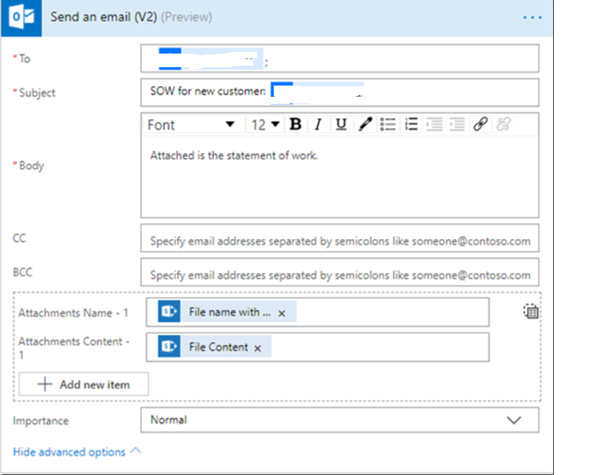Image resolution: width=601 pixels, height=475 pixels.
Task: Click the To recipients field
Action: pos(340,59)
